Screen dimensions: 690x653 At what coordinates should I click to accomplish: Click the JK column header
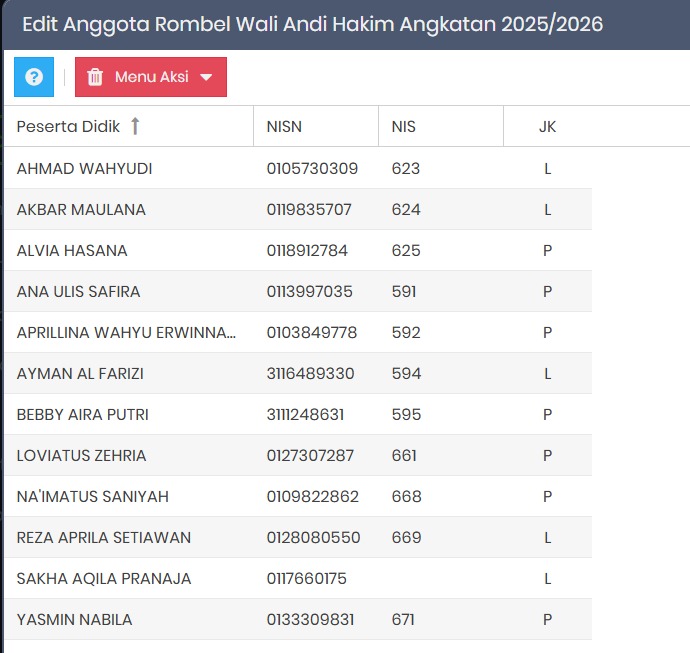pos(547,126)
